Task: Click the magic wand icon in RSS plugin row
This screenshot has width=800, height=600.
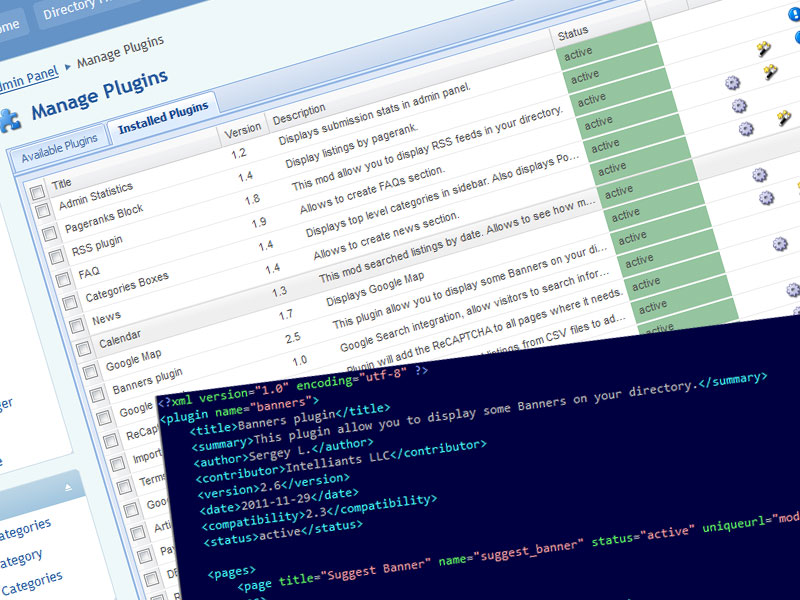Action: pyautogui.click(x=764, y=48)
